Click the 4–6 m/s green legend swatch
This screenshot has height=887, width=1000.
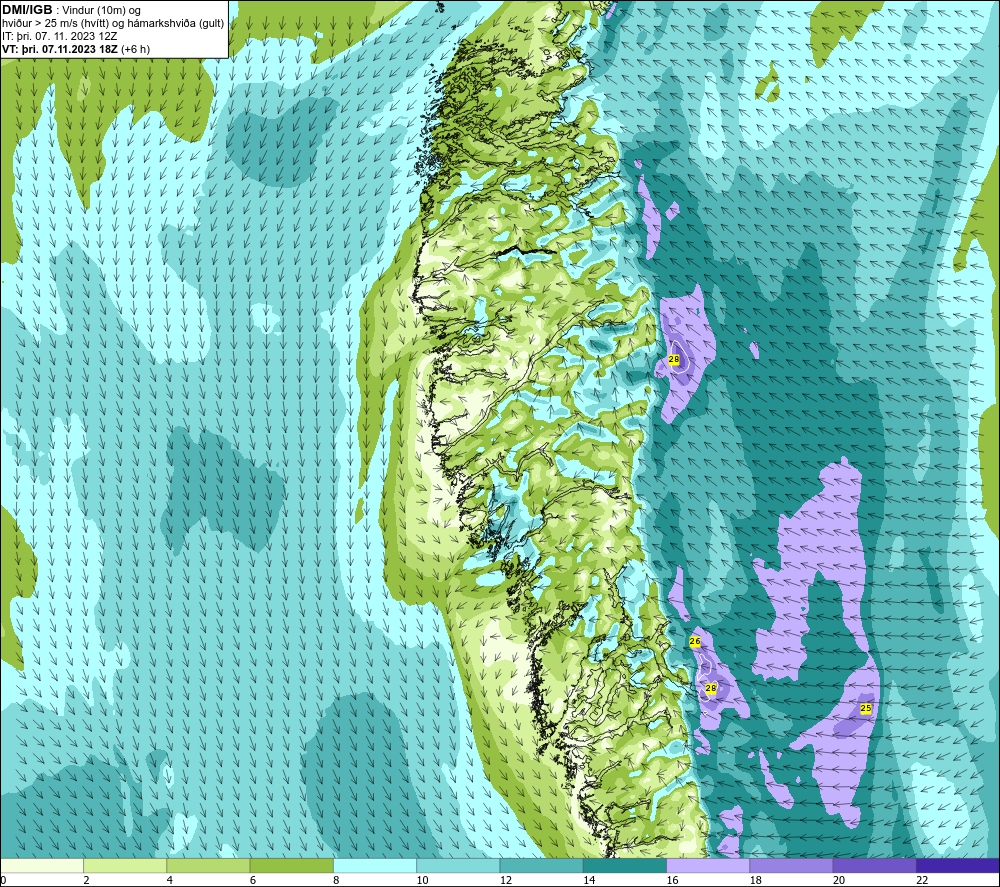click(x=209, y=866)
